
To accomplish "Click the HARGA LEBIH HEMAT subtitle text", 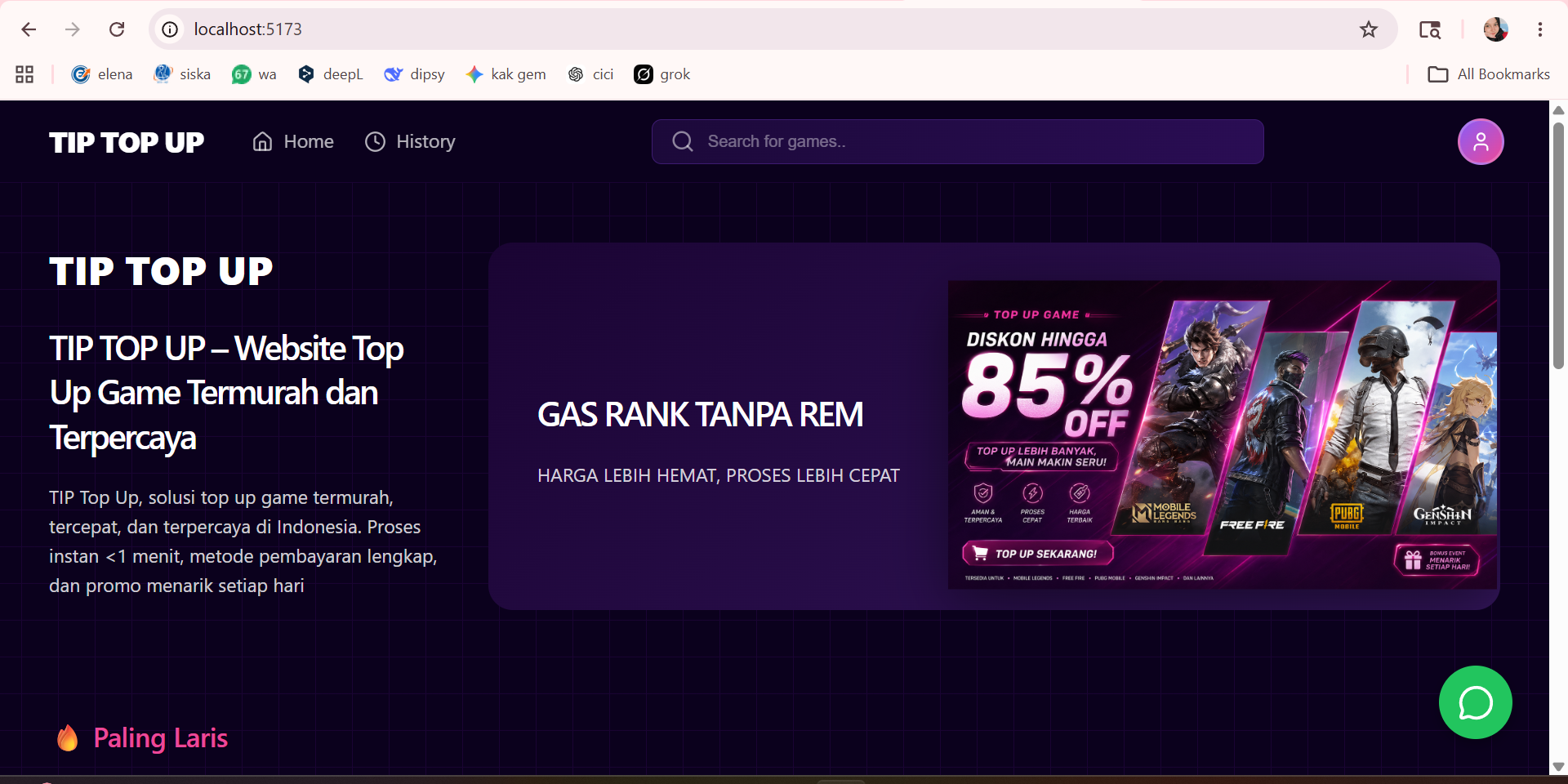I will (719, 475).
